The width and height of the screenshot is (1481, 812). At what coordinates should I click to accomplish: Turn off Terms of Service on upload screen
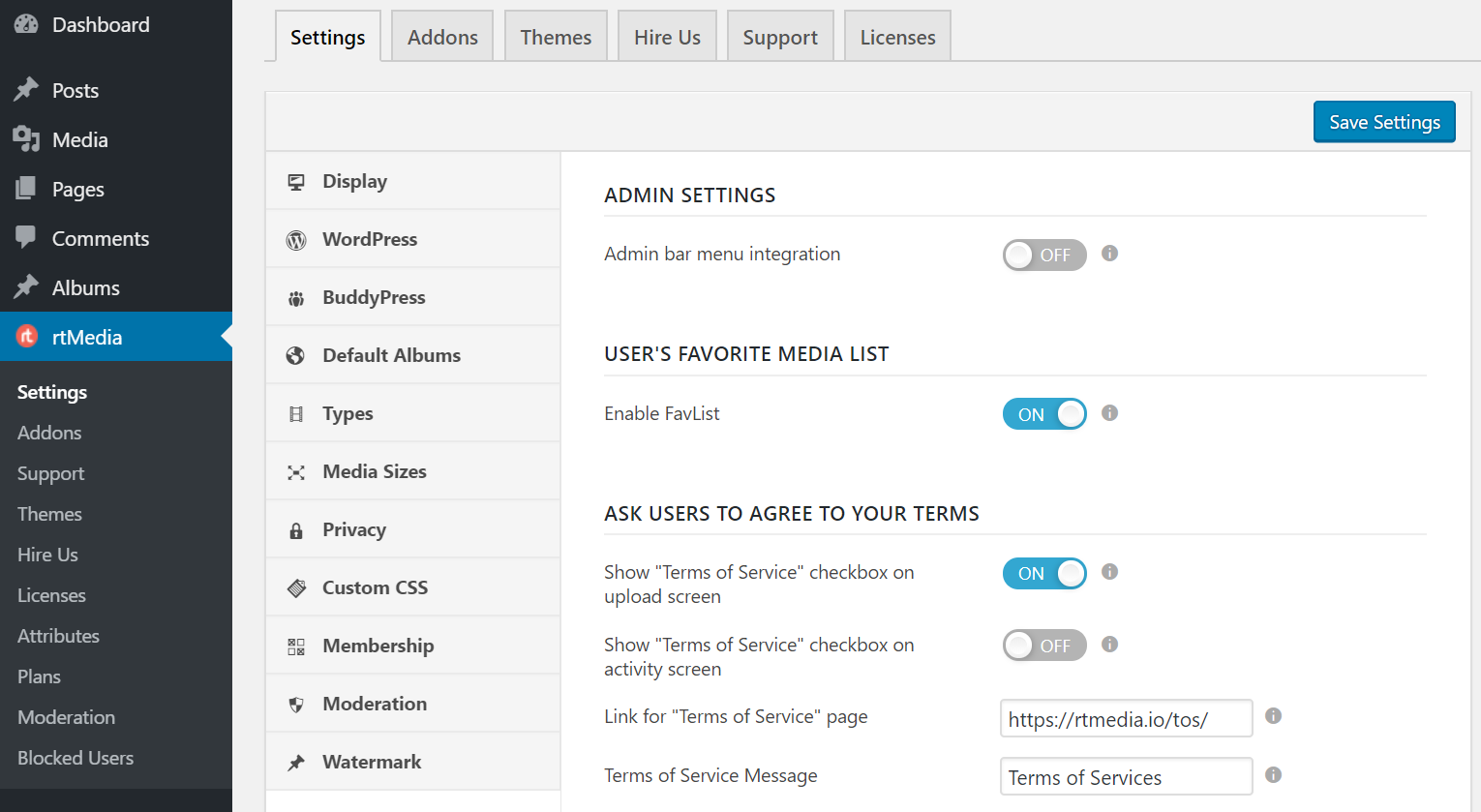(1044, 573)
